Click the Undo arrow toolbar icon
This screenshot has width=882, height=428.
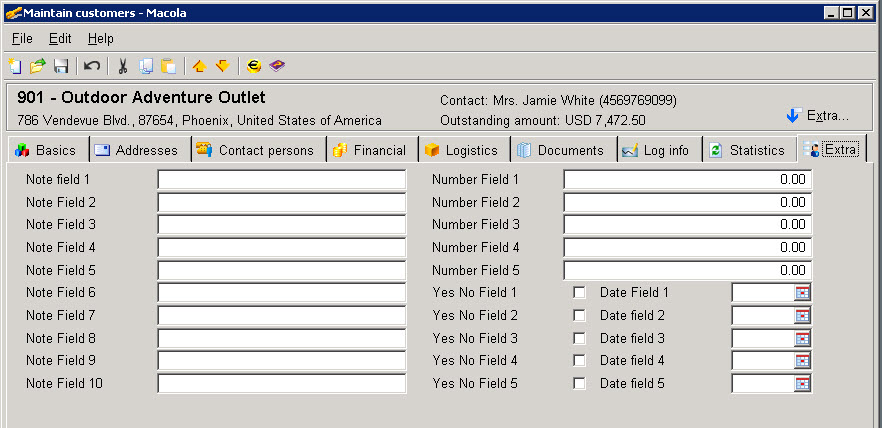(x=92, y=66)
